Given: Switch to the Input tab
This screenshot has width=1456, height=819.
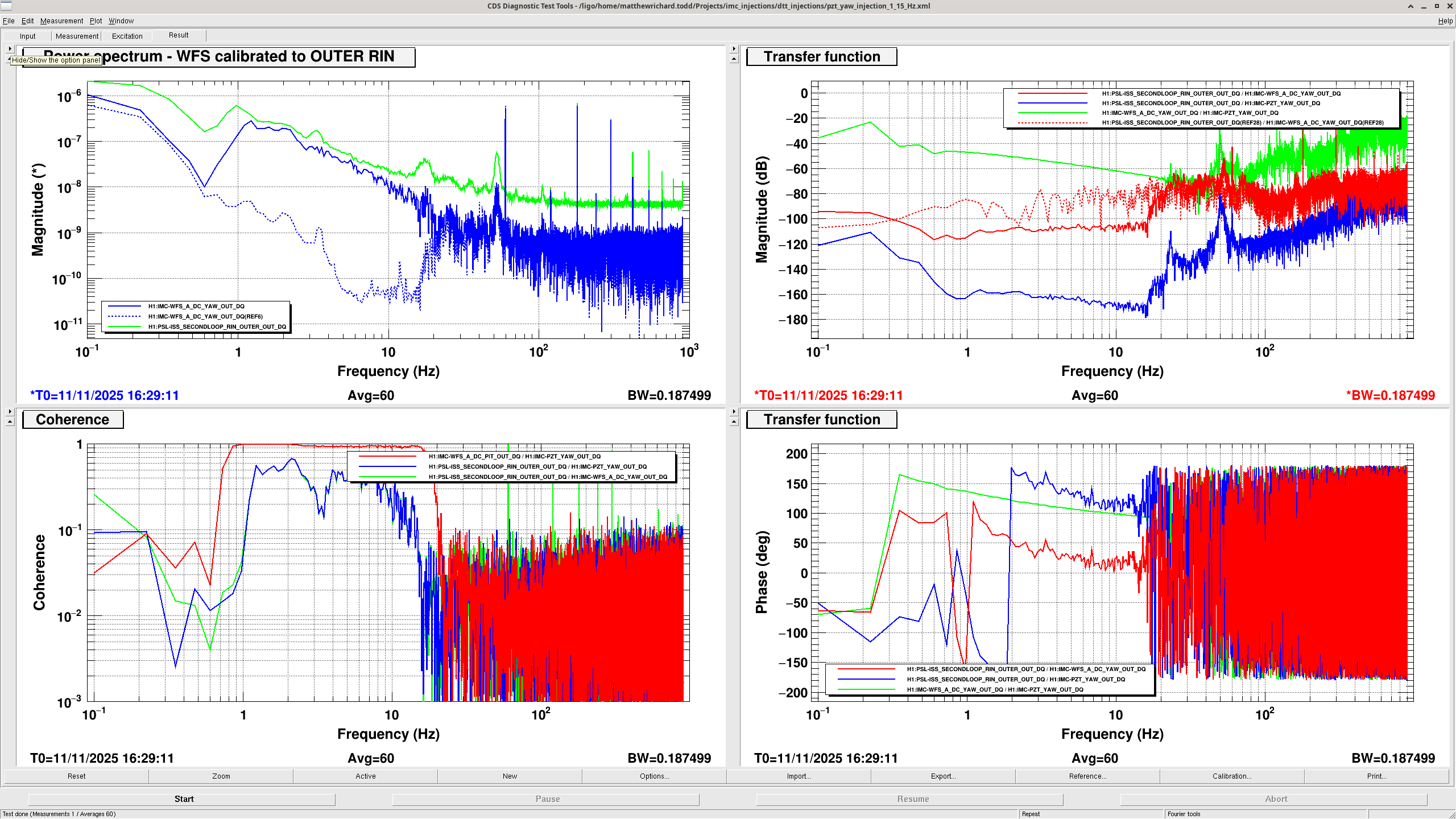Looking at the screenshot, I should tap(27, 36).
